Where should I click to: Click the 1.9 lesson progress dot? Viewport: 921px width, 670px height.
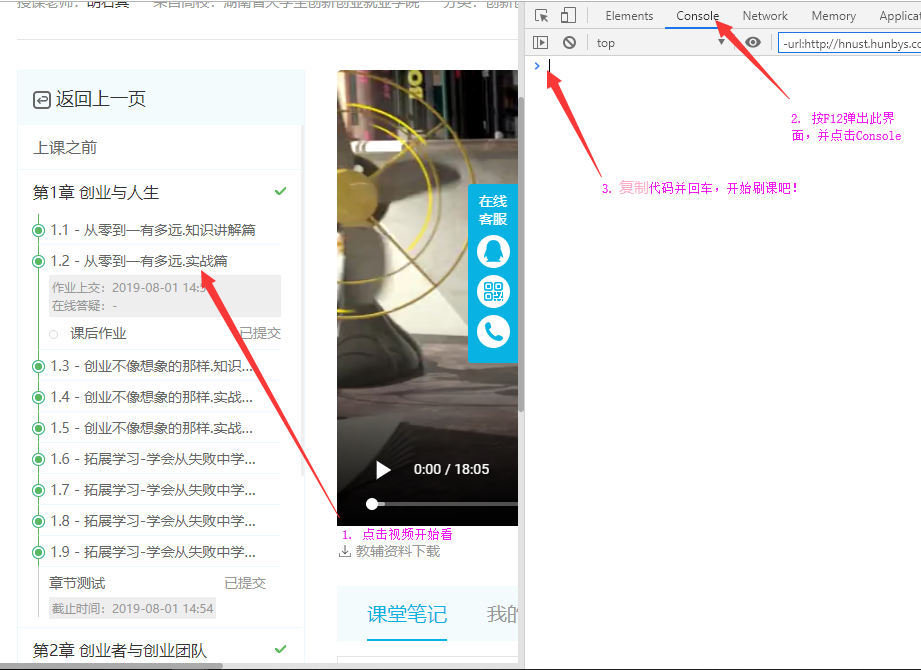click(x=38, y=553)
